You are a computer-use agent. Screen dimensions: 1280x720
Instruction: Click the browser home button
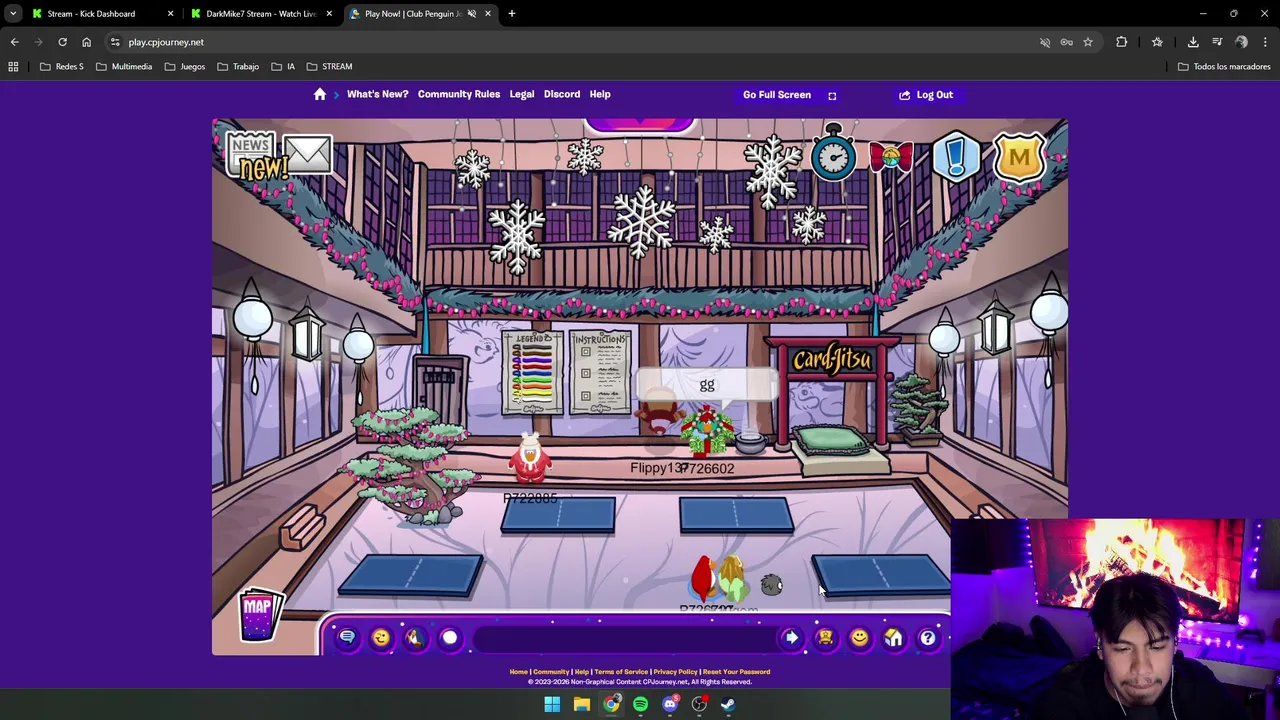[x=86, y=42]
